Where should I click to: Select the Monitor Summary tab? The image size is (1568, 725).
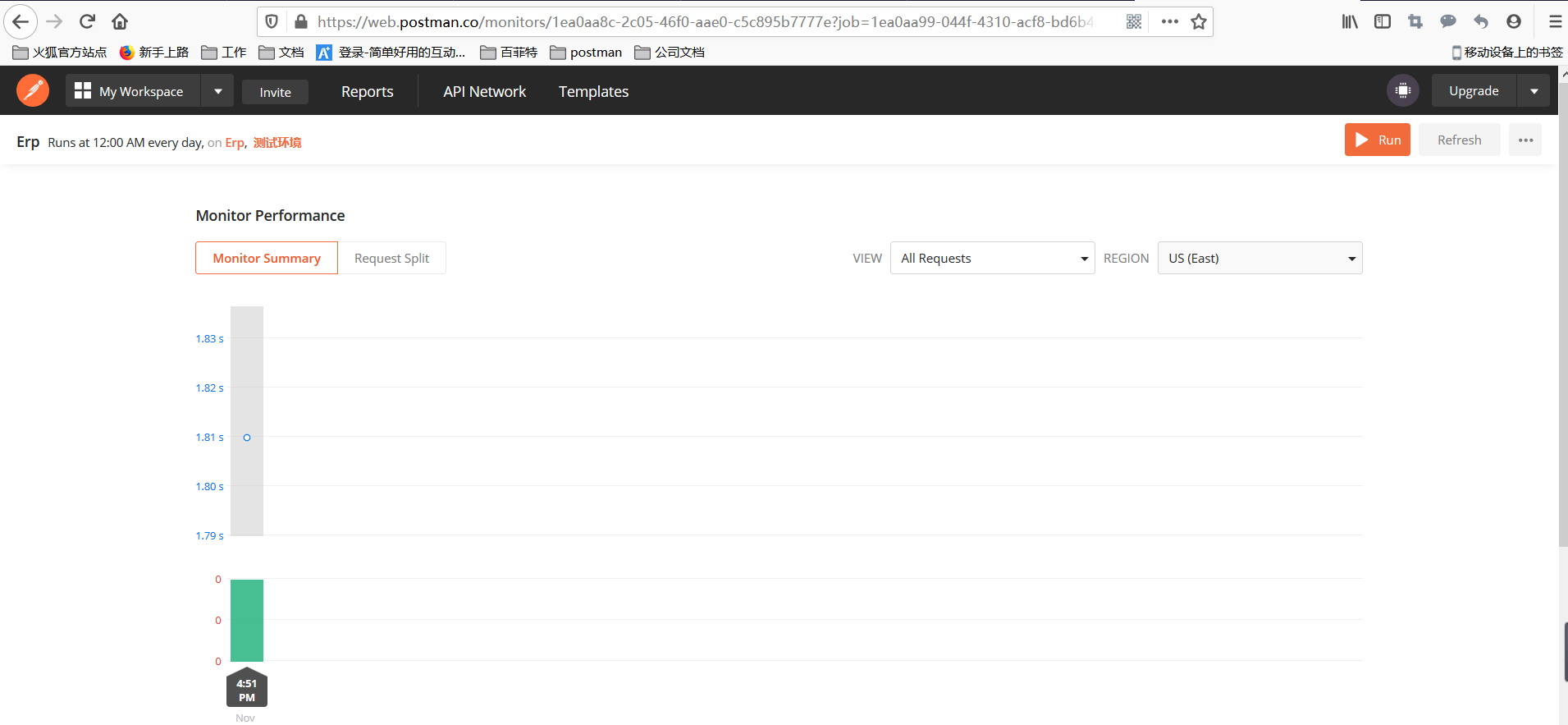pos(267,259)
